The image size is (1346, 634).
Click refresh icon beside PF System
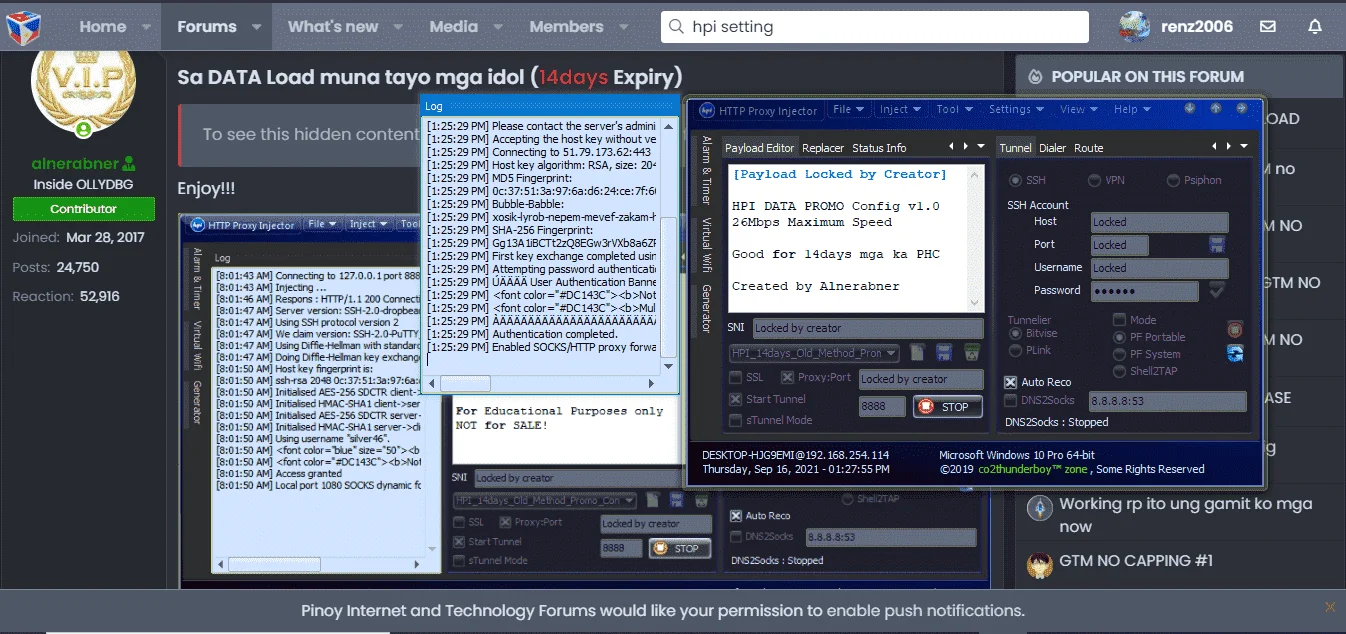(x=1235, y=353)
